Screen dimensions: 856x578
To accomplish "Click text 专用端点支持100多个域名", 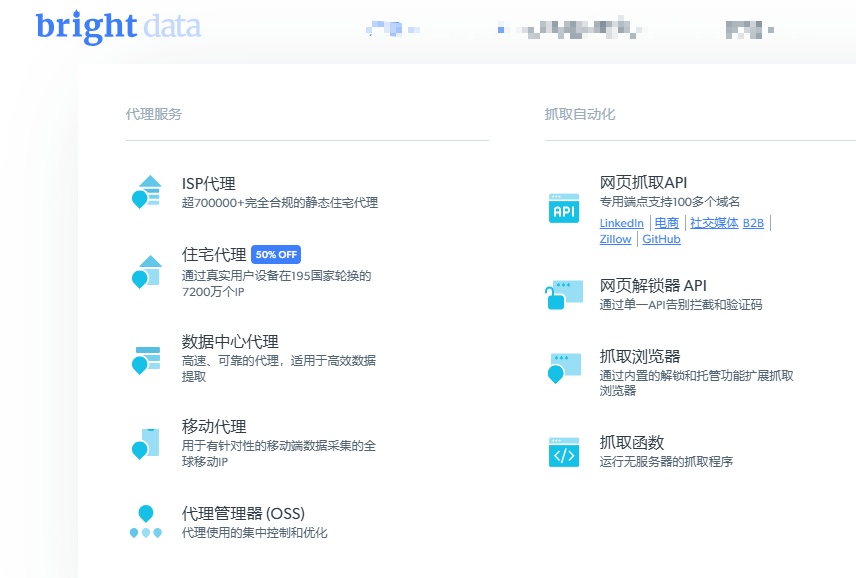I will tap(670, 201).
